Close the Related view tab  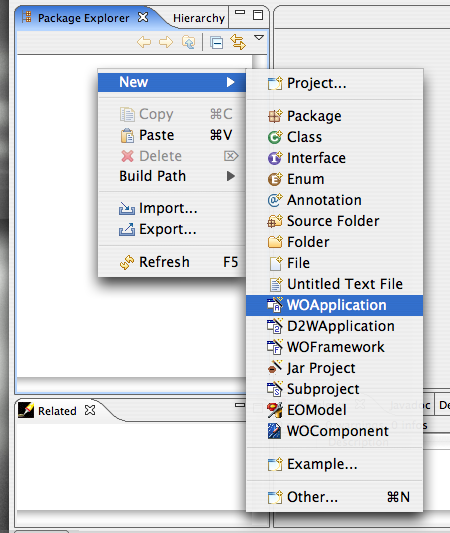point(90,410)
